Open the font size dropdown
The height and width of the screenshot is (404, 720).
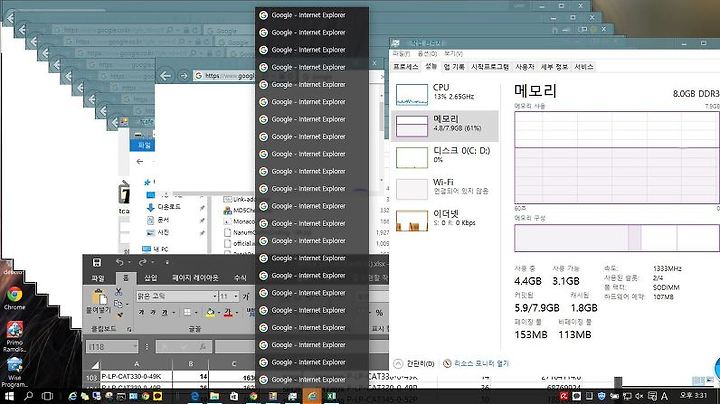tap(236, 296)
